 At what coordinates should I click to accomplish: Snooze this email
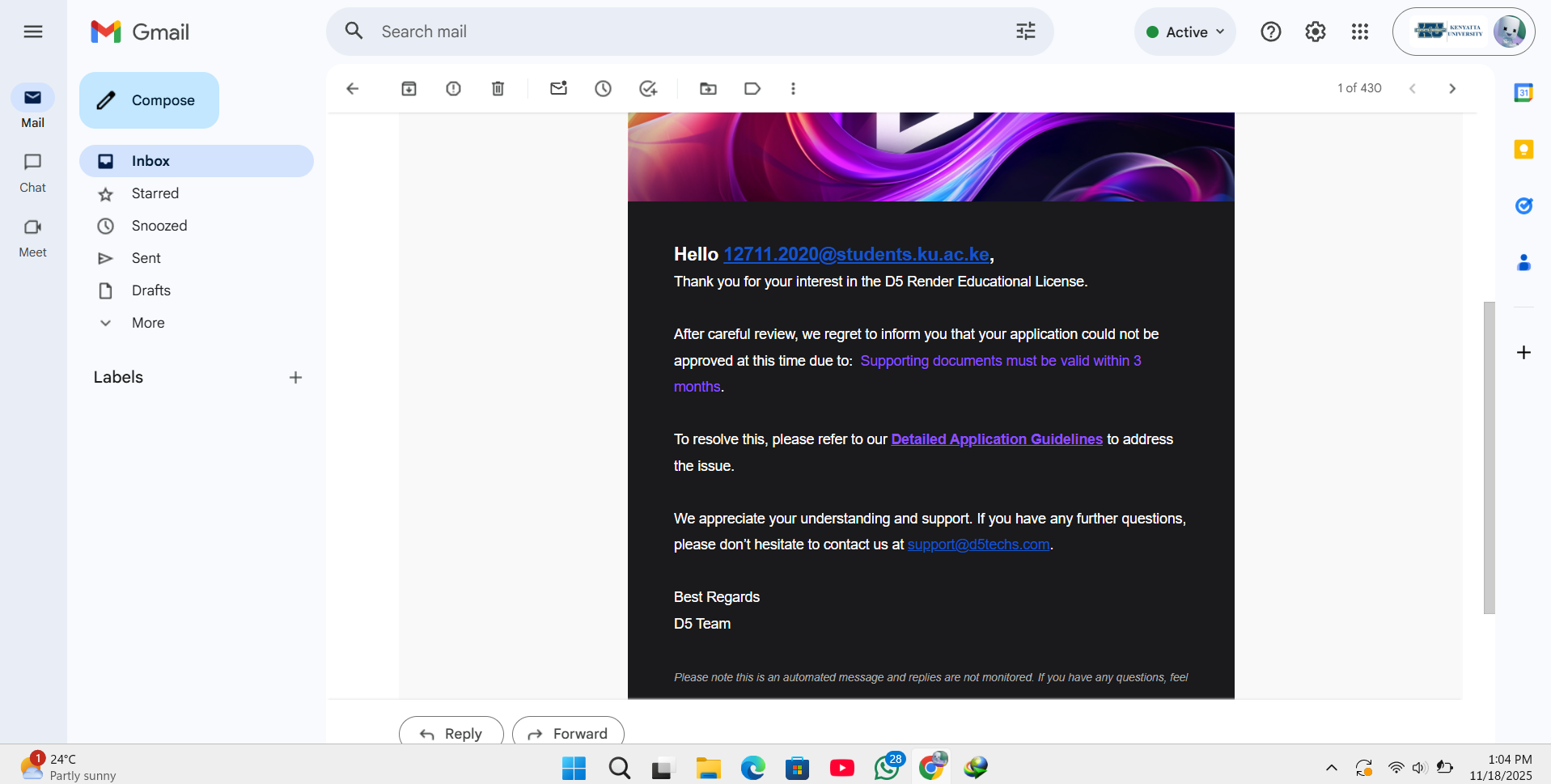(603, 88)
